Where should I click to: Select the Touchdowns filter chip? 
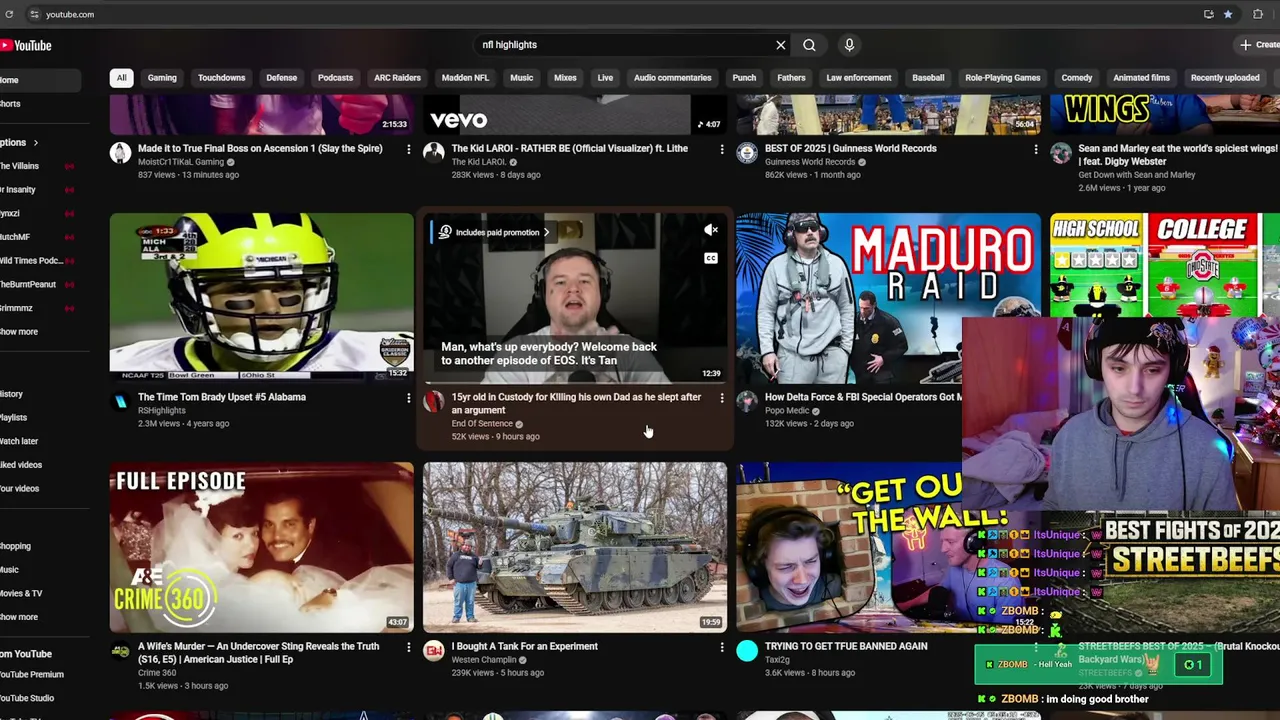(221, 78)
